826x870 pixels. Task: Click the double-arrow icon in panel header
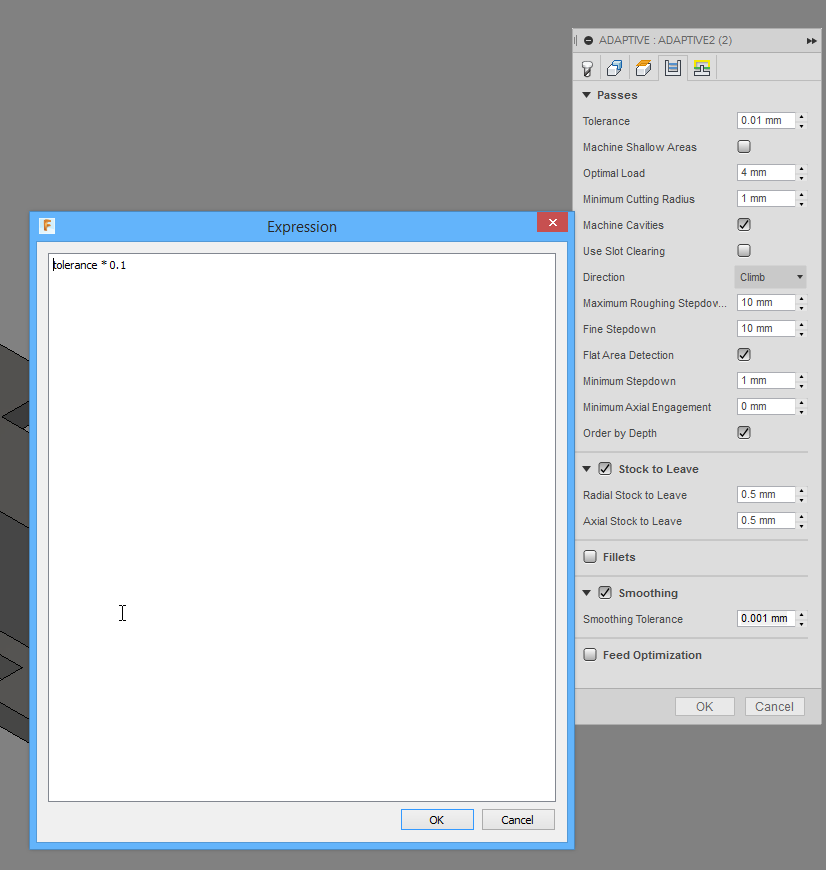[x=811, y=40]
